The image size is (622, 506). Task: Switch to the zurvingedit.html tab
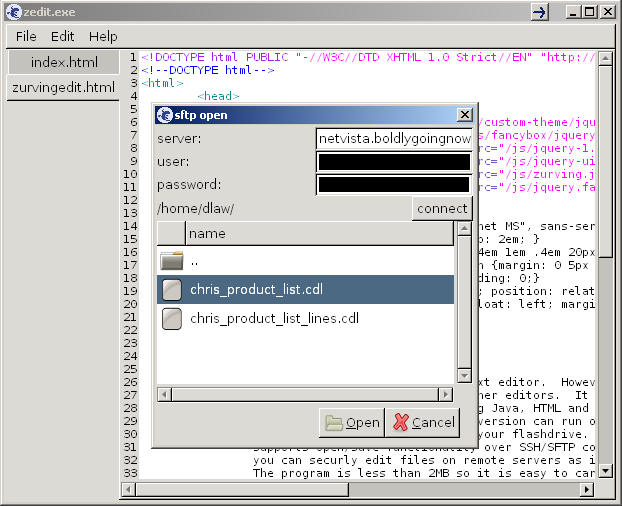pyautogui.click(x=62, y=88)
